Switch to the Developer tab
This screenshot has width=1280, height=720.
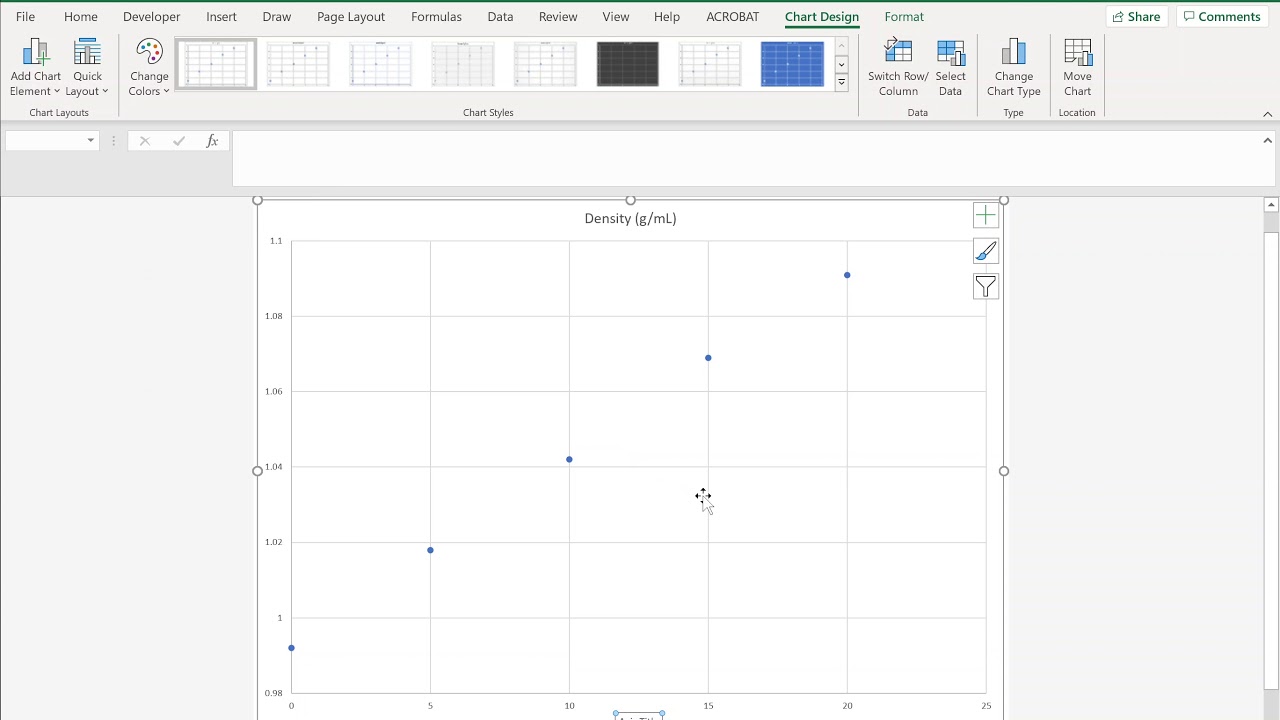pyautogui.click(x=152, y=17)
